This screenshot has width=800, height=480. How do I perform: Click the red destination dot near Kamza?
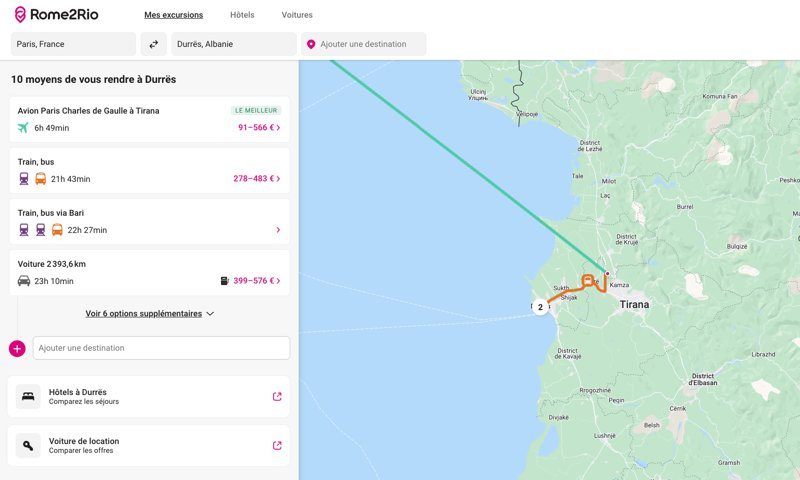pyautogui.click(x=607, y=273)
